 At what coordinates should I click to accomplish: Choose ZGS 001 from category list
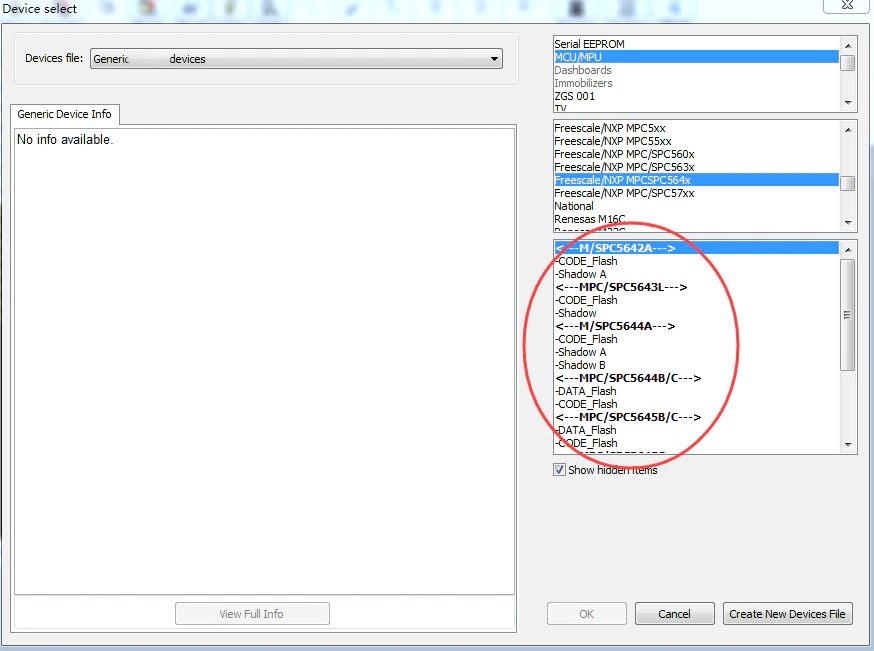(575, 96)
